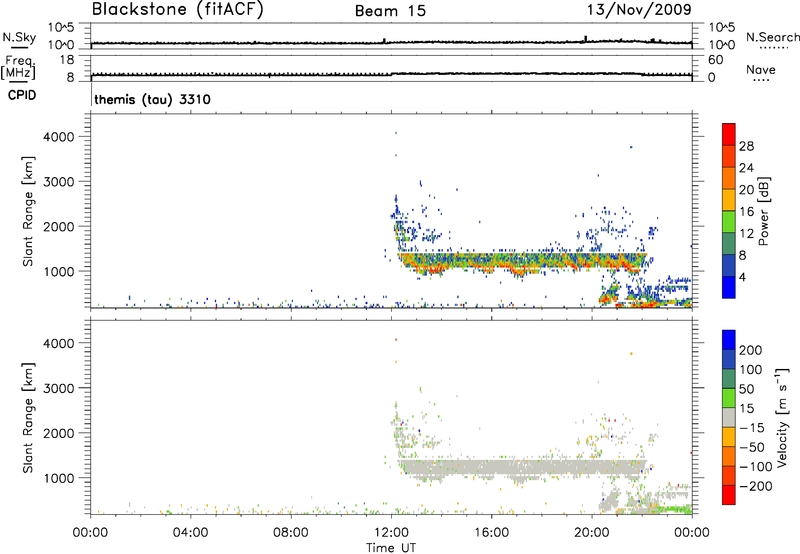Click the date '13/Nov/2009'
Image resolution: width=800 pixels, height=554 pixels.
click(639, 9)
